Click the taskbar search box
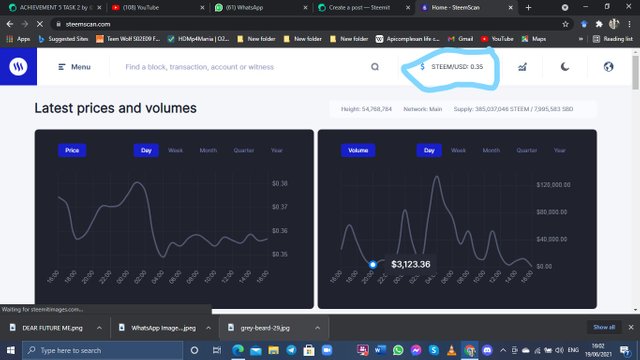The image size is (640, 360). pos(102,350)
